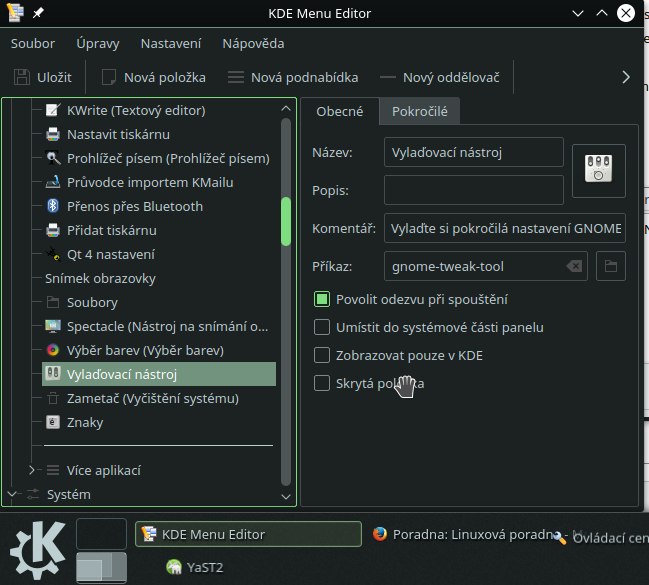The height and width of the screenshot is (585, 649).
Task: Click in the Komentář input field
Action: point(505,228)
